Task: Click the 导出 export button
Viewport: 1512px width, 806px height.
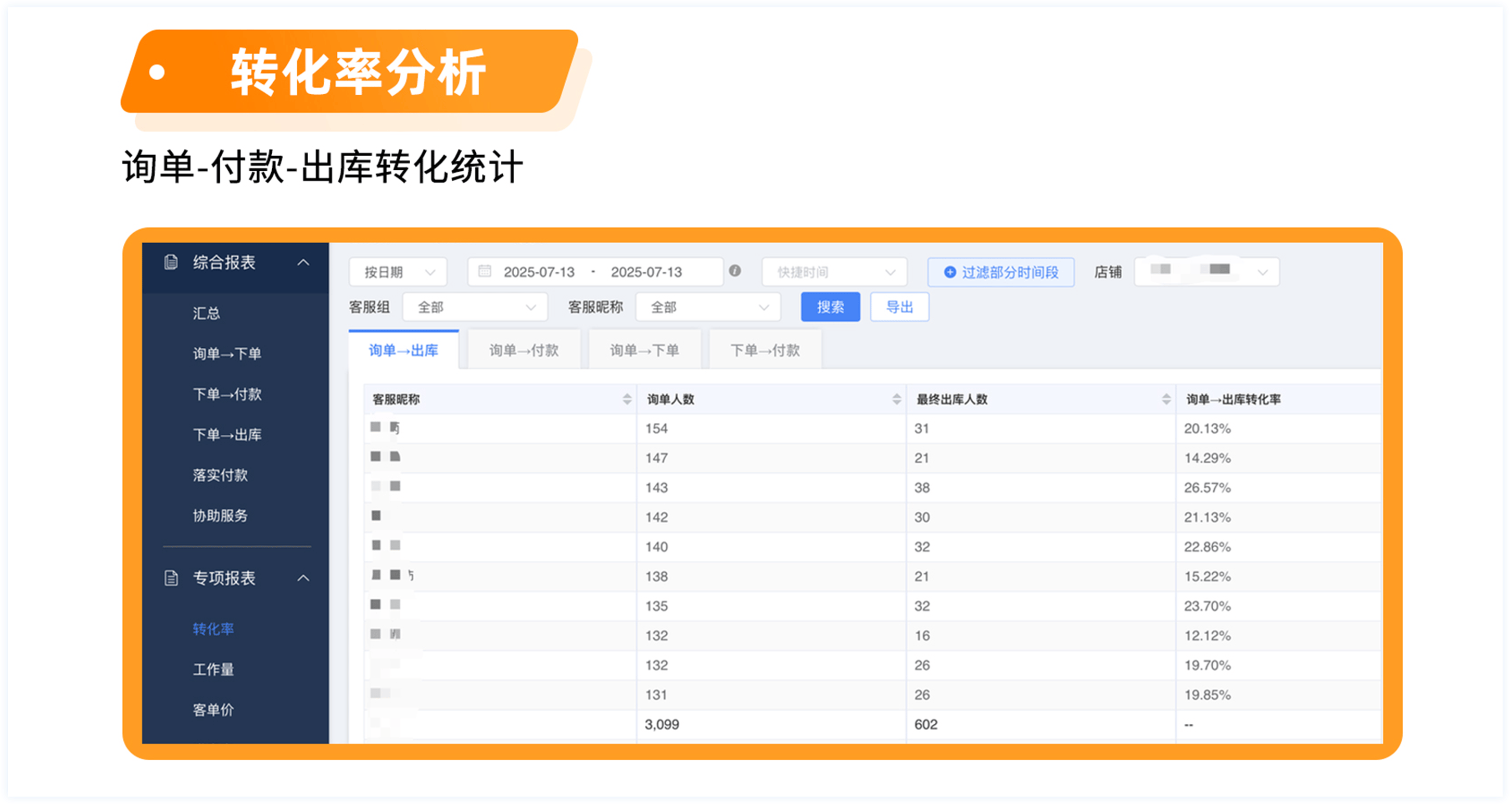Action: coord(899,307)
